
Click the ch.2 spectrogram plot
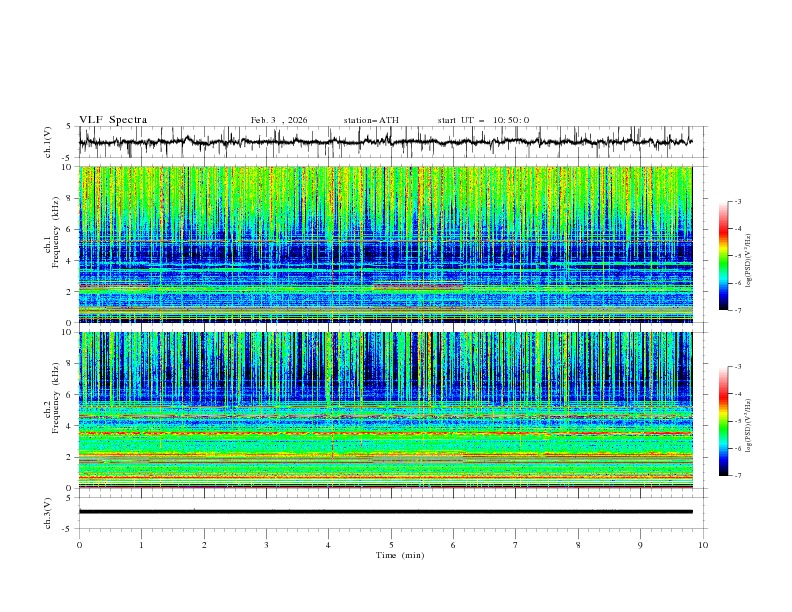pyautogui.click(x=386, y=410)
